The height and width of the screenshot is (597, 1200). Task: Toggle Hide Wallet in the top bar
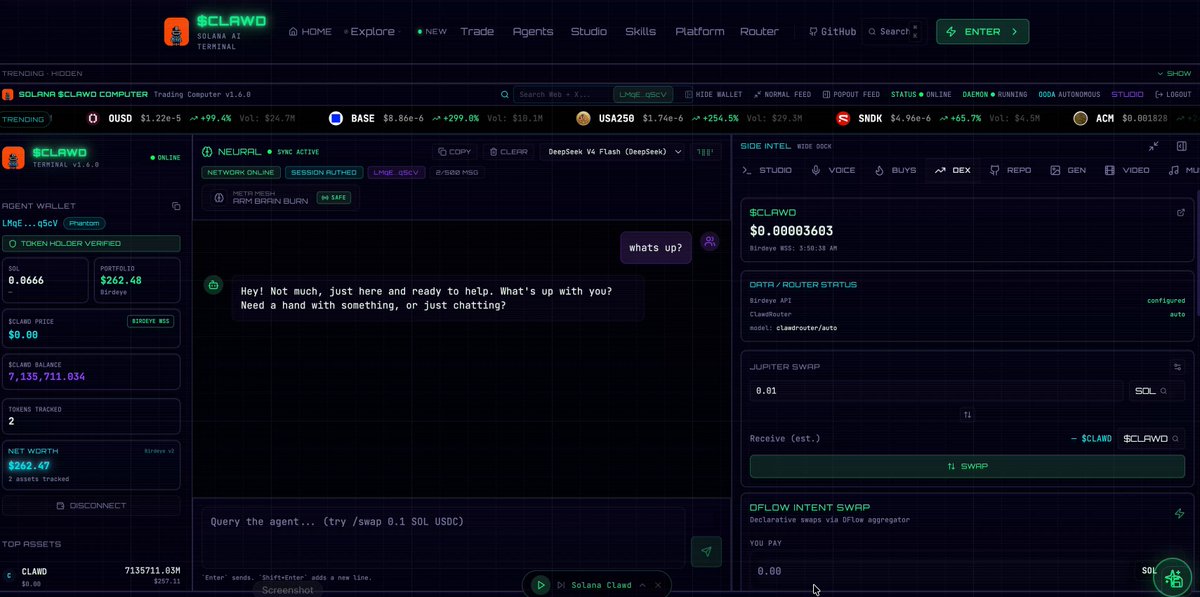[x=713, y=94]
